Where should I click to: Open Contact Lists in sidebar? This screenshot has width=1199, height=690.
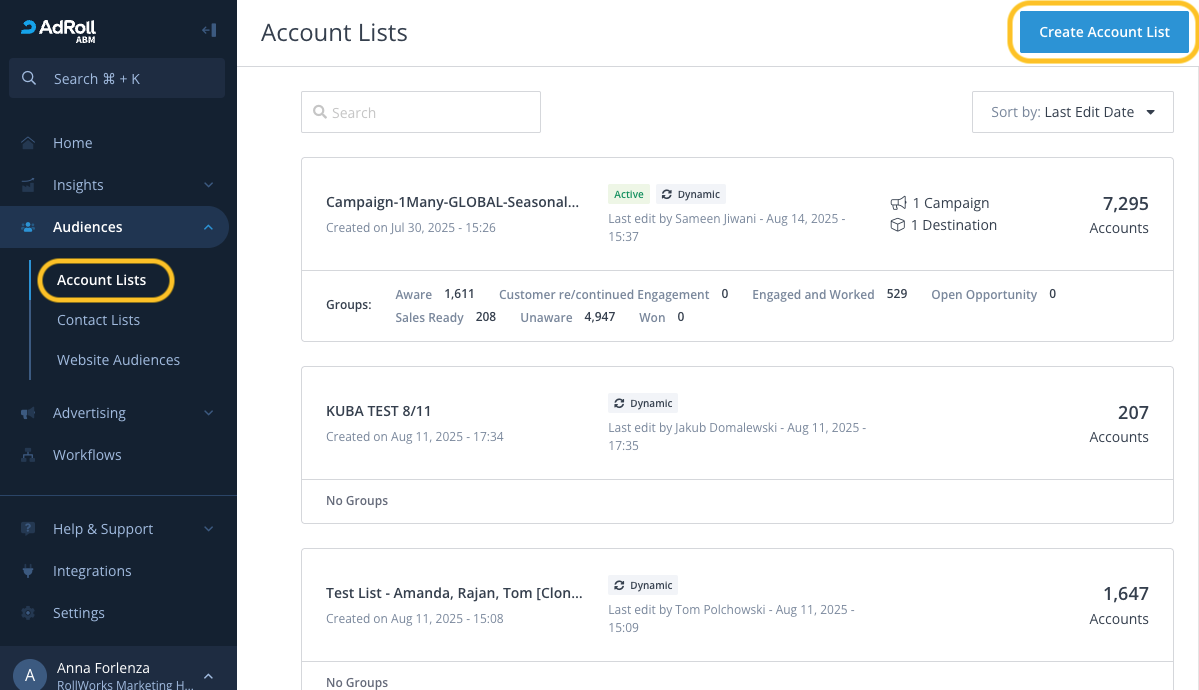click(x=98, y=320)
